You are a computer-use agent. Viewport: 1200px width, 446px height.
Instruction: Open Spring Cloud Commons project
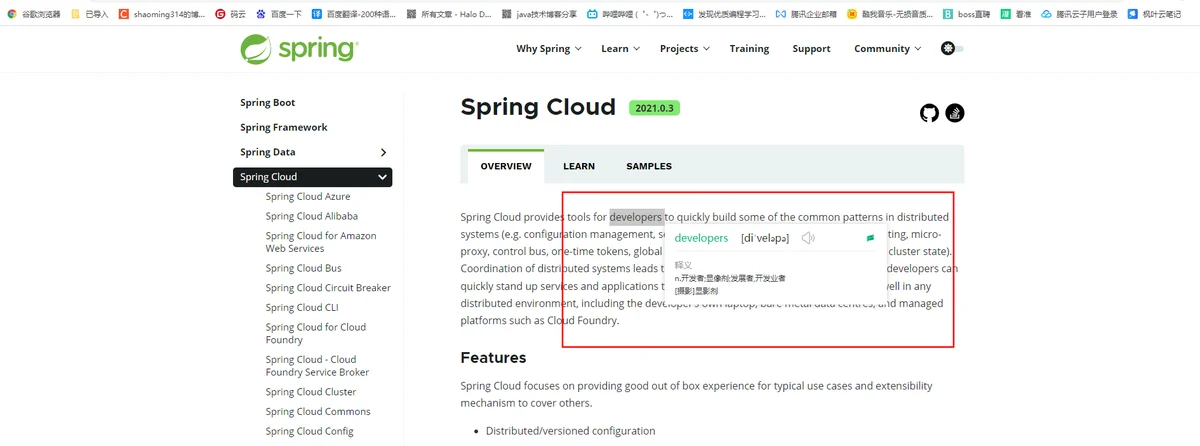[x=318, y=411]
